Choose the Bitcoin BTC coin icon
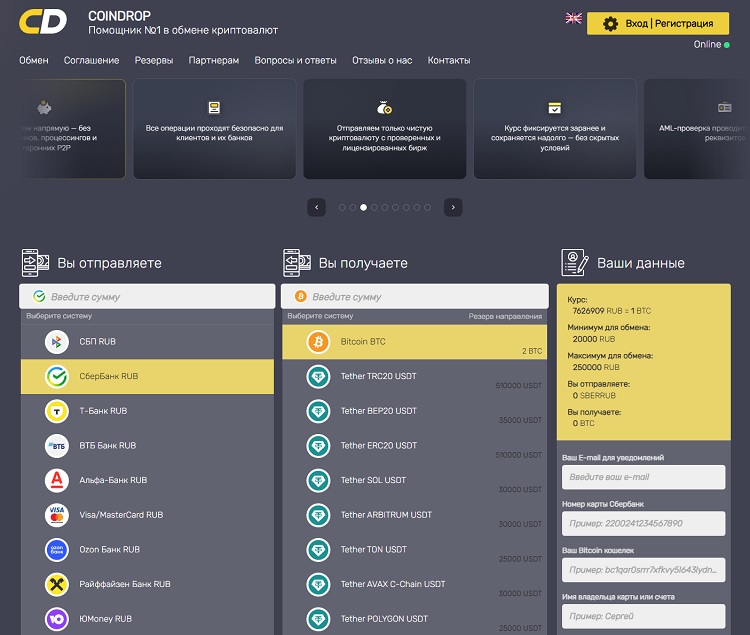 319,342
